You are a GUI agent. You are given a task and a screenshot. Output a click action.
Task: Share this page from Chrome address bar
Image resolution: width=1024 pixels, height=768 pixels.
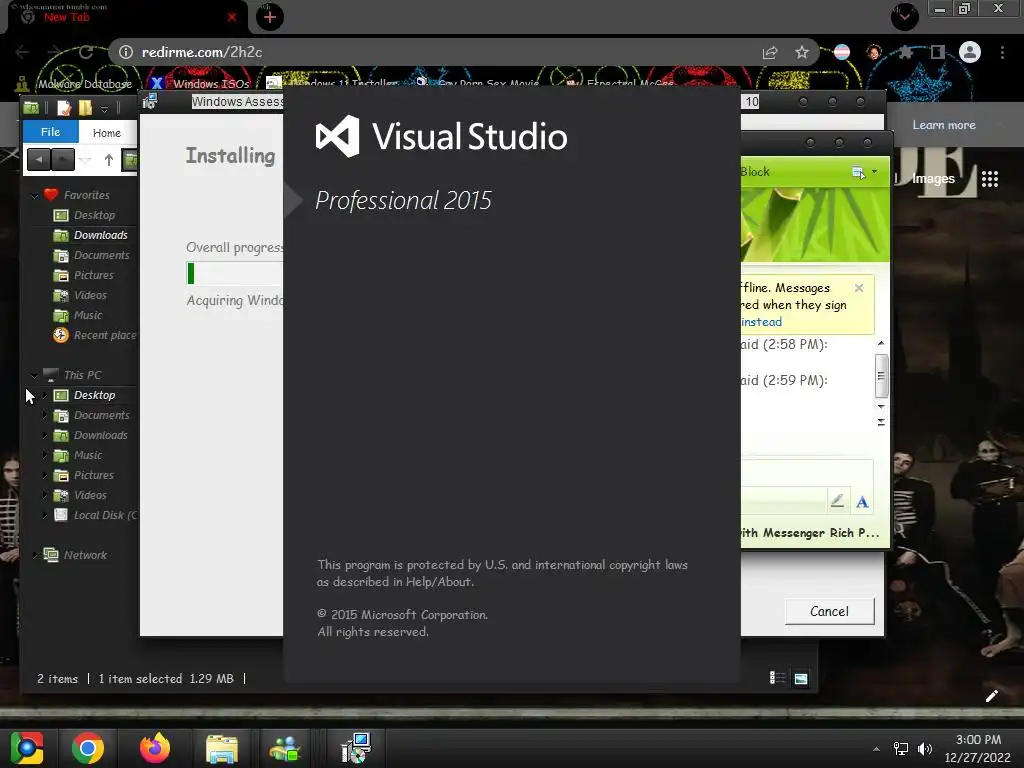tap(770, 52)
